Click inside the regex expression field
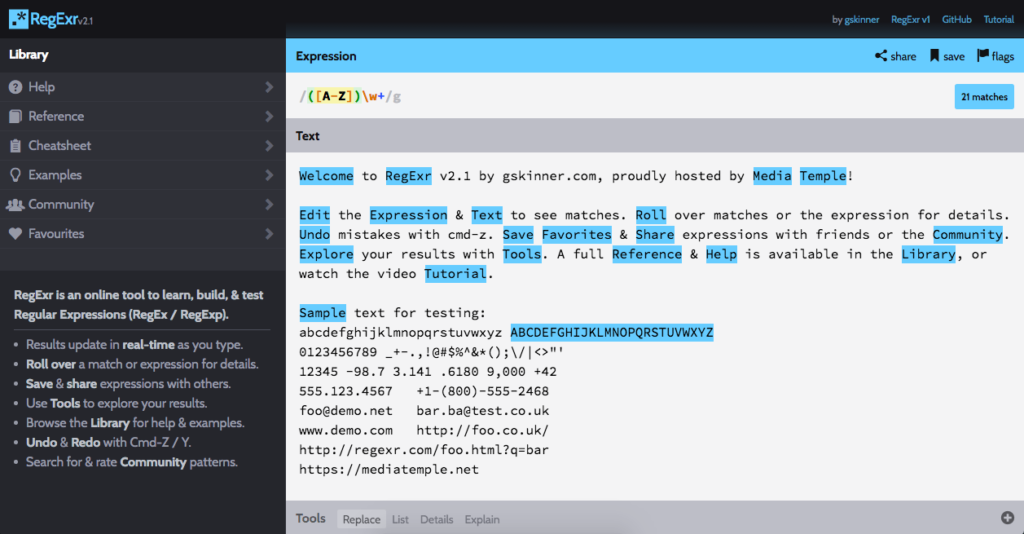Screen dimensions: 1024x534 click(x=600, y=97)
